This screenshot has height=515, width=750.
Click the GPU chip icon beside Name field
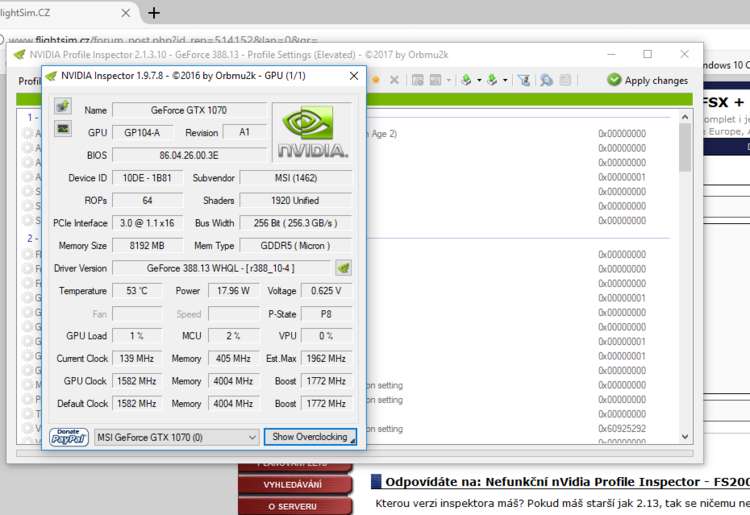click(x=63, y=106)
